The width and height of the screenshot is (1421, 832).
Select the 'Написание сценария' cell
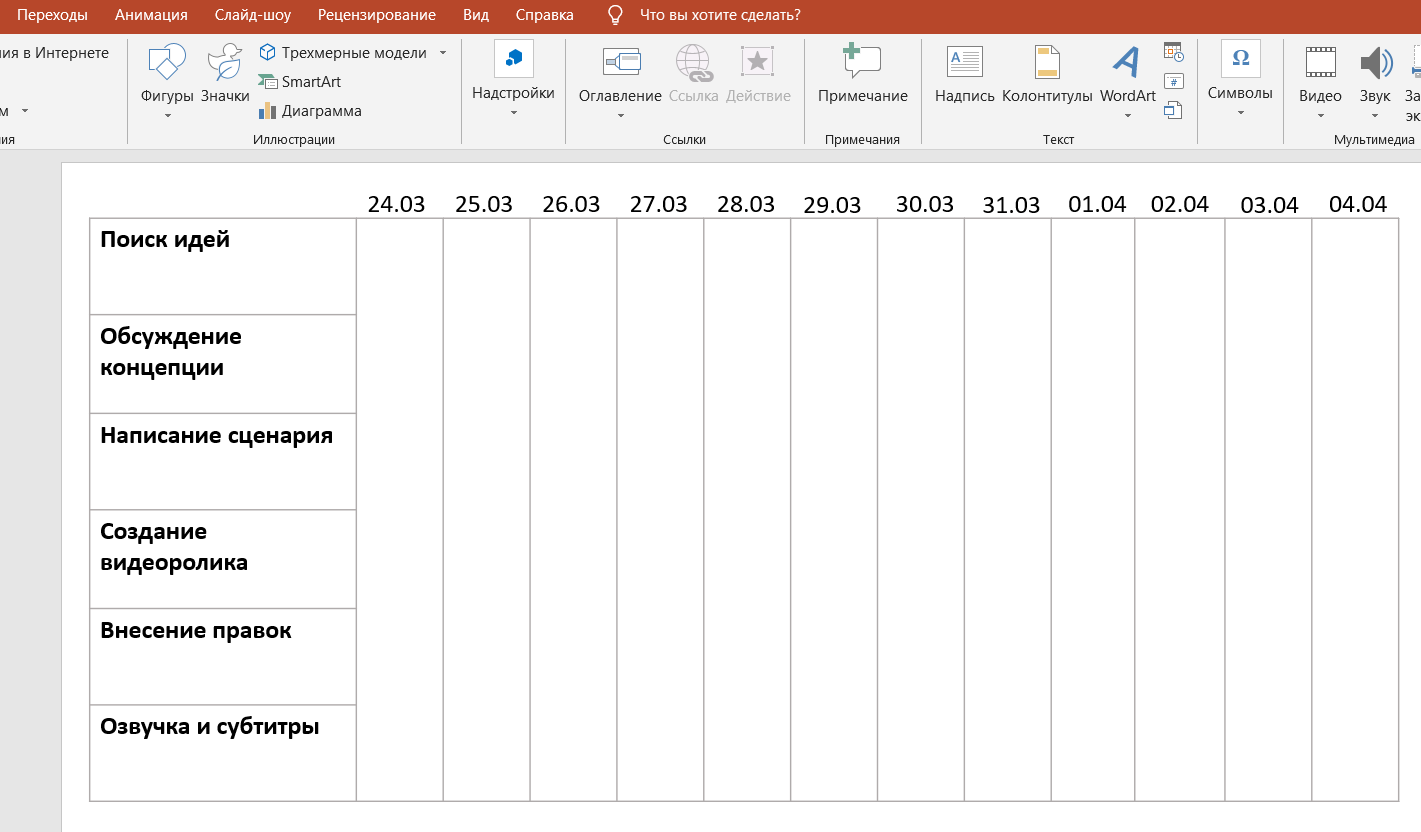pyautogui.click(x=223, y=462)
